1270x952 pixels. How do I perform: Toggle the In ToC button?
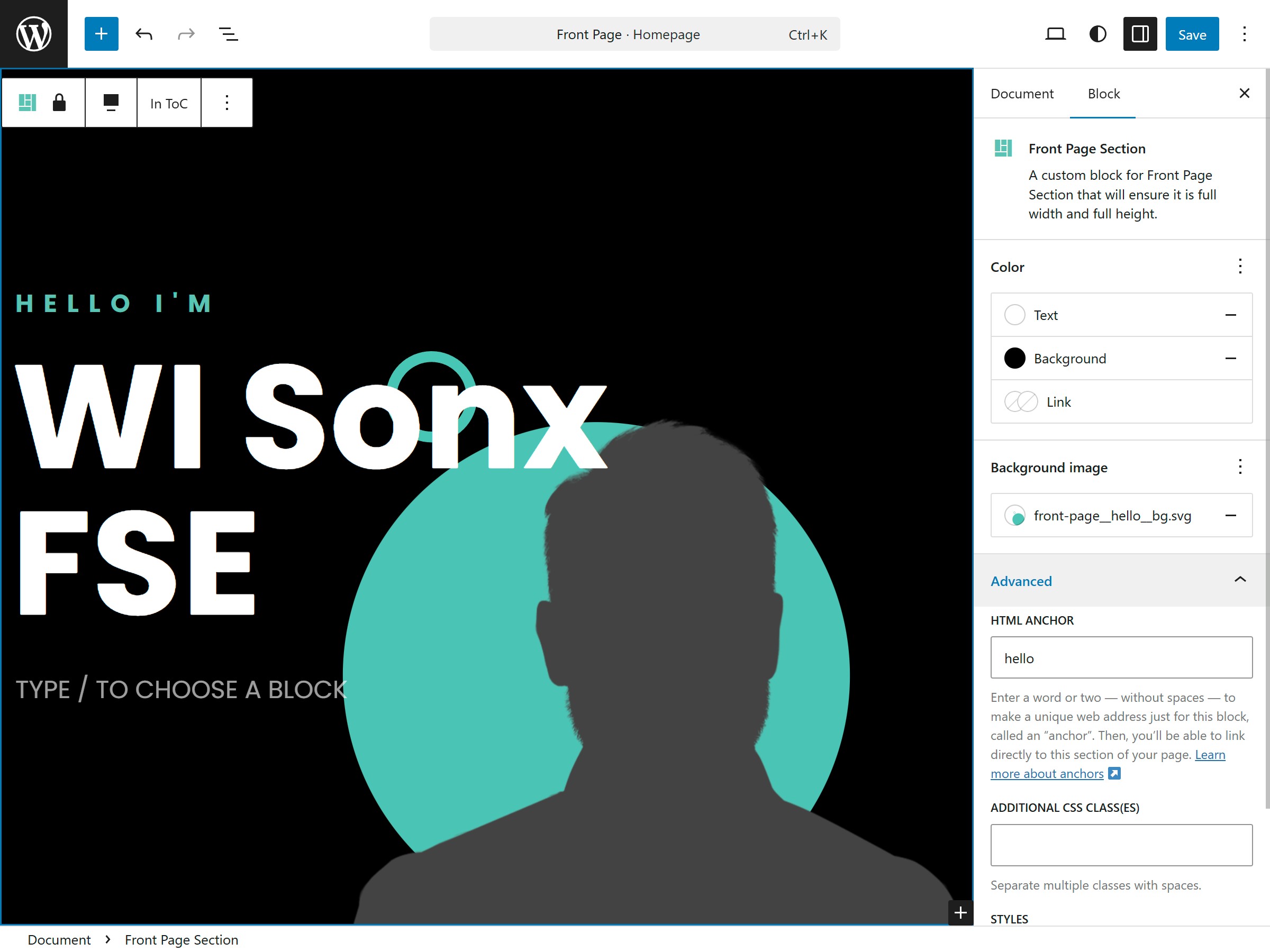click(x=169, y=103)
